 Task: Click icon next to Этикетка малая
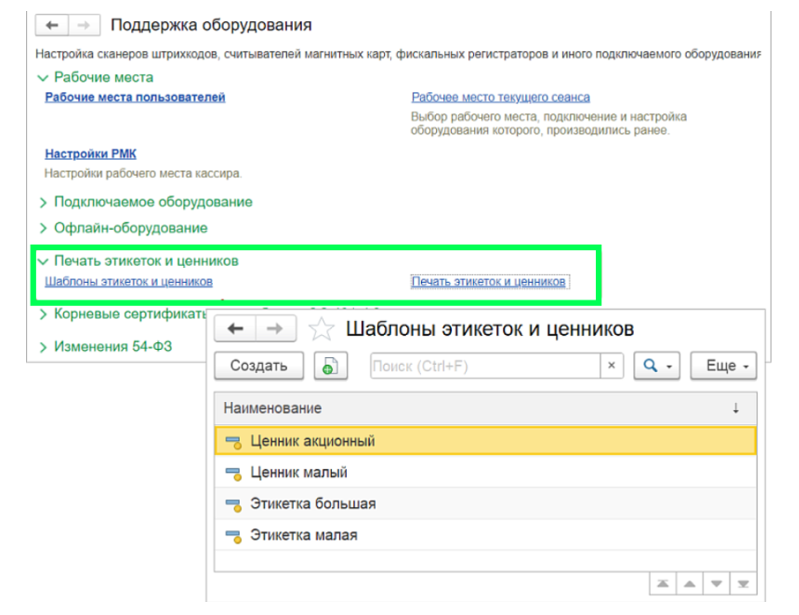click(x=233, y=536)
